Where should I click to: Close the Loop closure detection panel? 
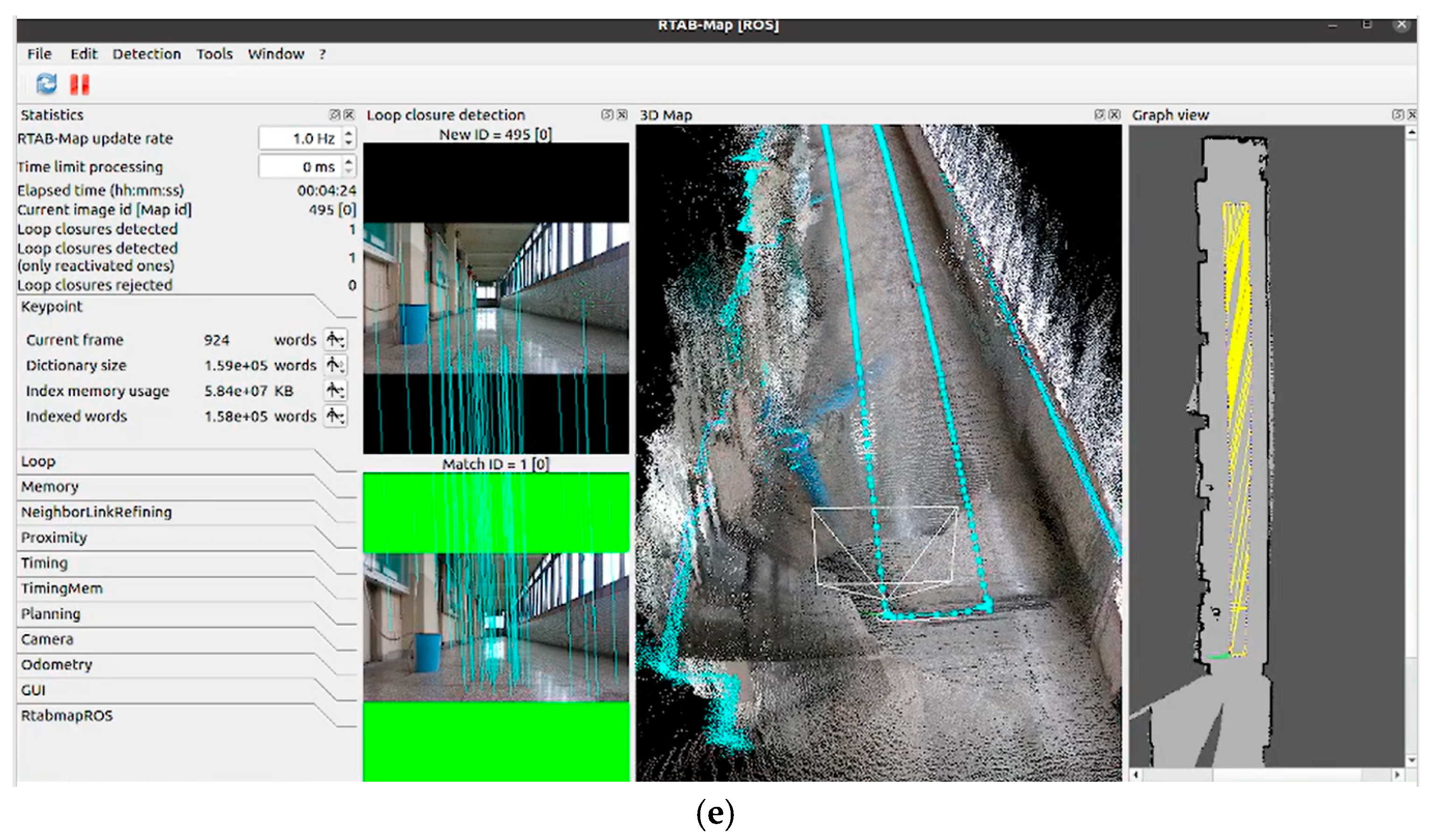(622, 115)
